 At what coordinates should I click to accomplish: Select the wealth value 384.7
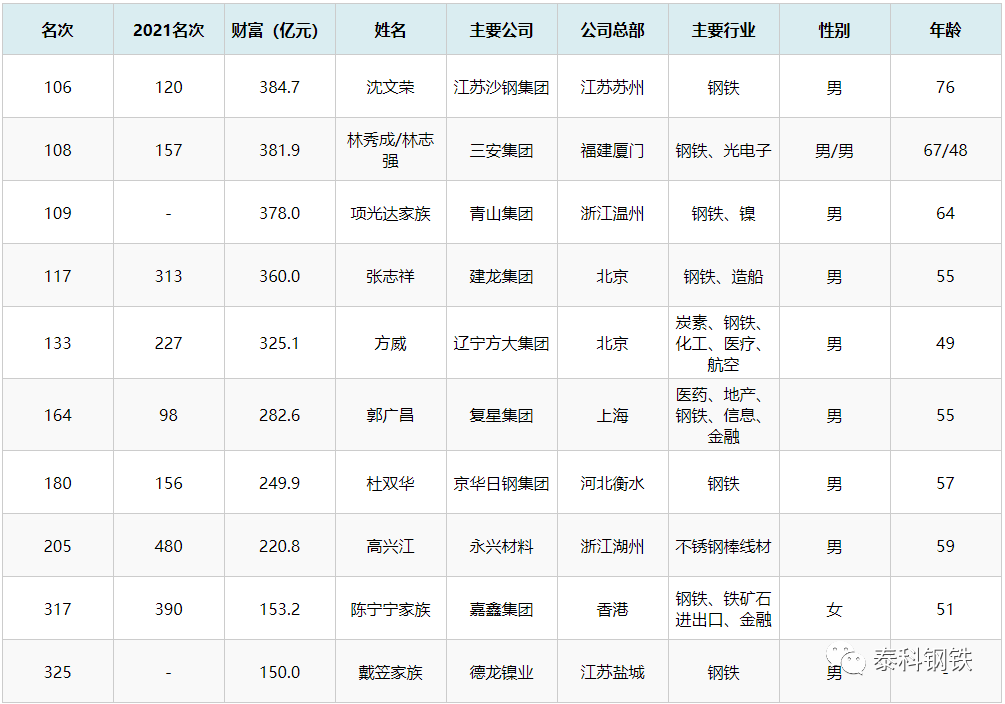coord(279,87)
